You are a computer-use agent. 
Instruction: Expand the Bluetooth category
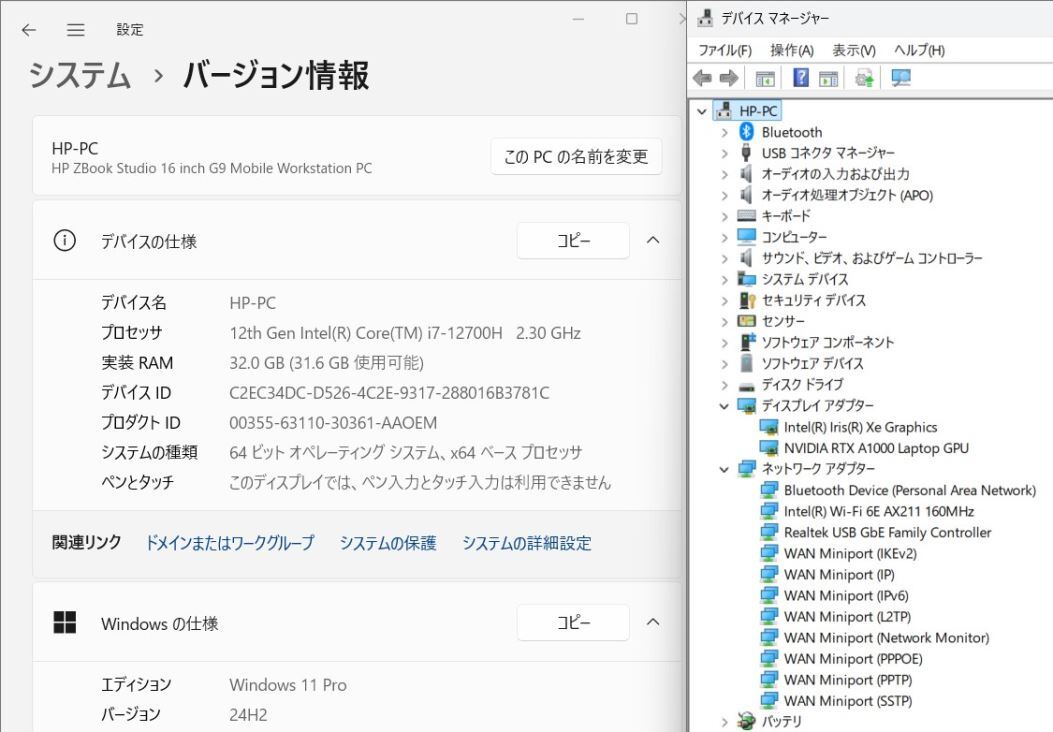(x=724, y=132)
